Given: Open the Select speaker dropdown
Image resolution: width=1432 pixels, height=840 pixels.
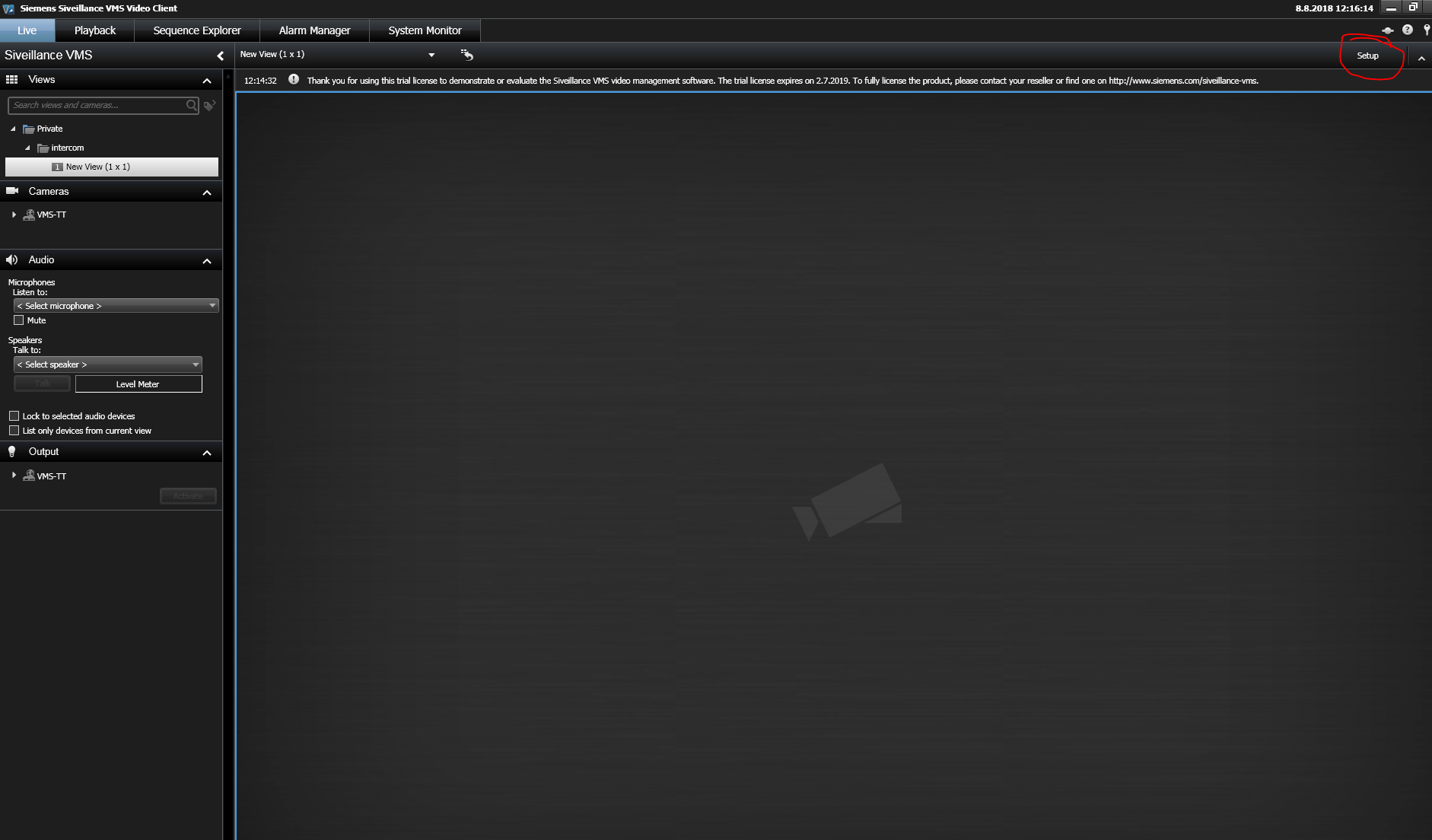Looking at the screenshot, I should tap(107, 364).
